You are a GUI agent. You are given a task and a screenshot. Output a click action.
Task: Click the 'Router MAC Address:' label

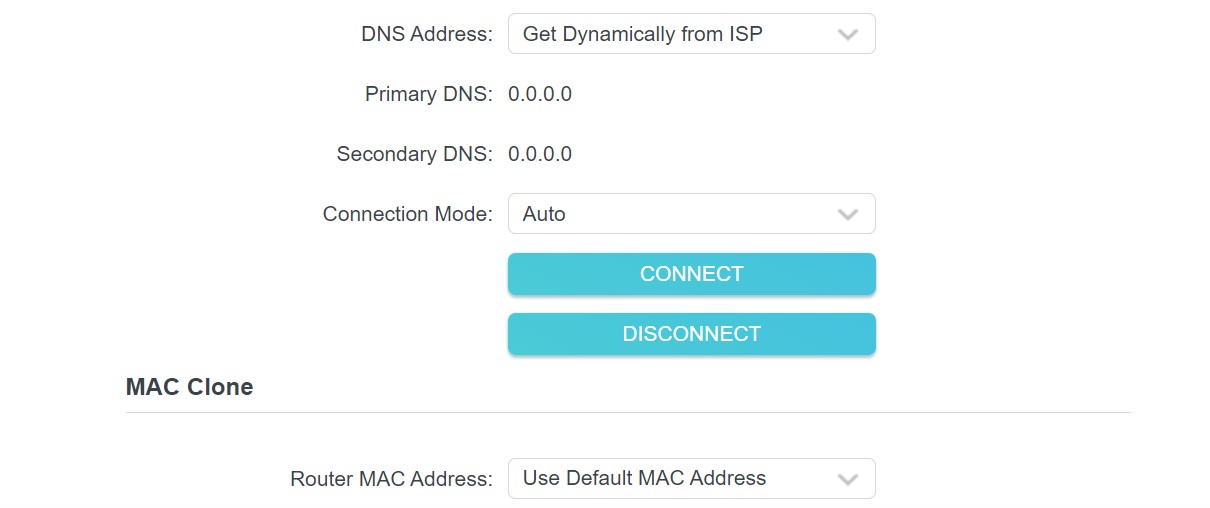click(x=392, y=480)
